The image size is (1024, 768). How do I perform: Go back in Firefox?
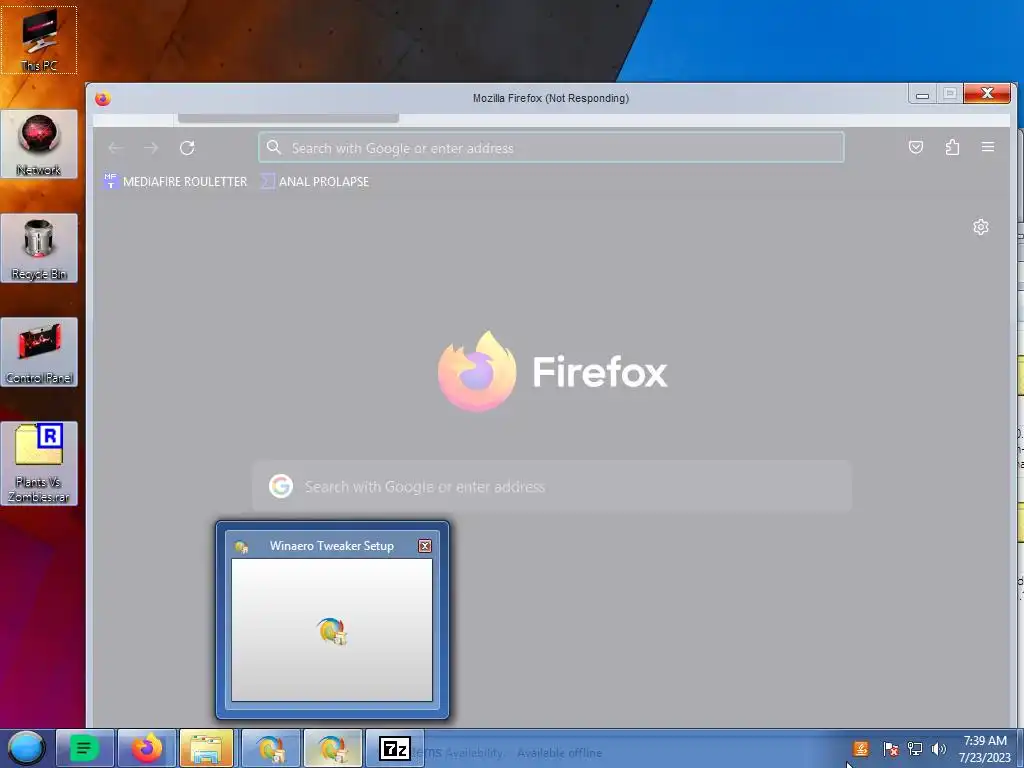pyautogui.click(x=116, y=148)
